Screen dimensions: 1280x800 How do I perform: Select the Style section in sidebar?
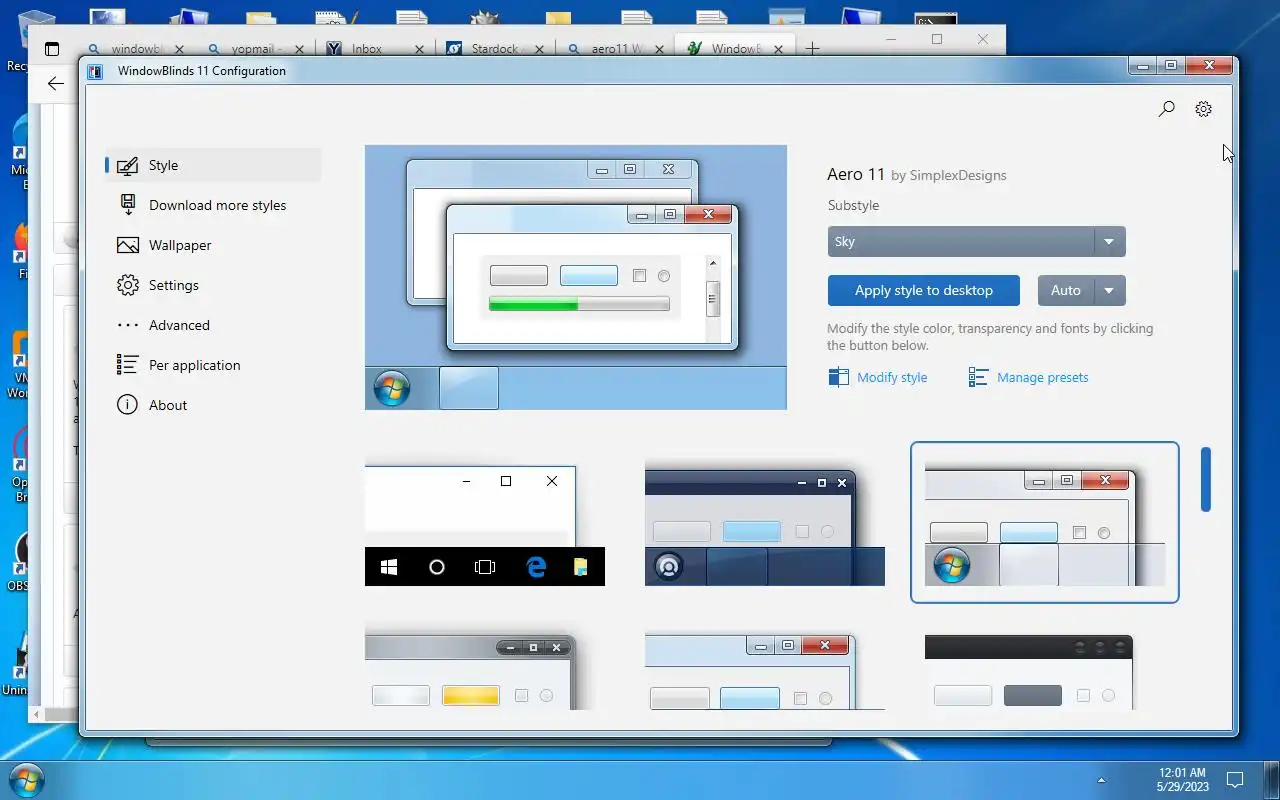click(213, 165)
